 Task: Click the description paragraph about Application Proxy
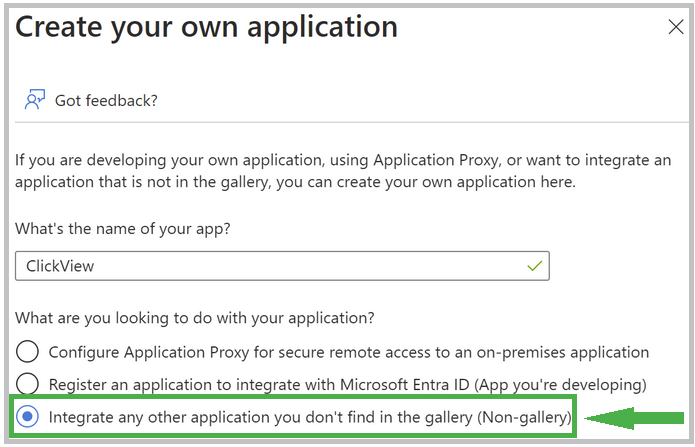pos(343,171)
